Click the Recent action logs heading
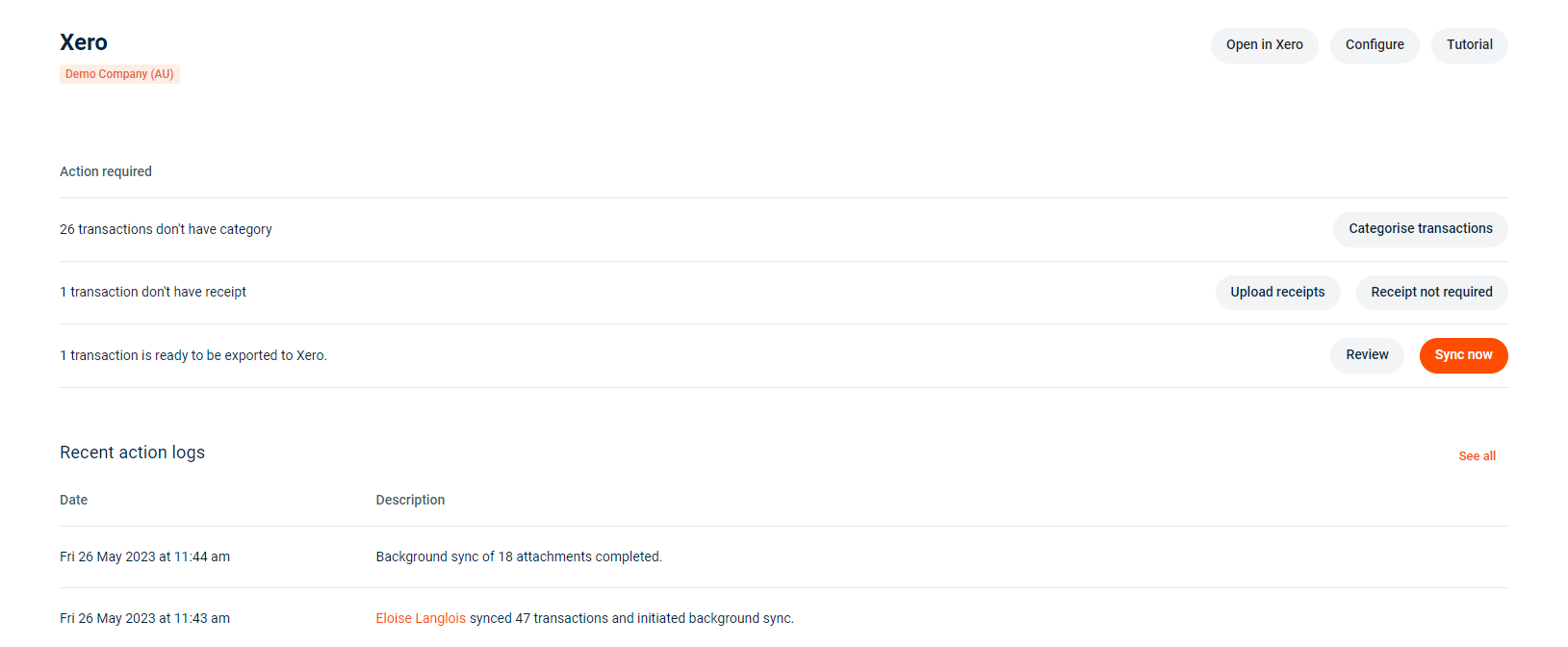The image size is (1568, 647). [132, 452]
